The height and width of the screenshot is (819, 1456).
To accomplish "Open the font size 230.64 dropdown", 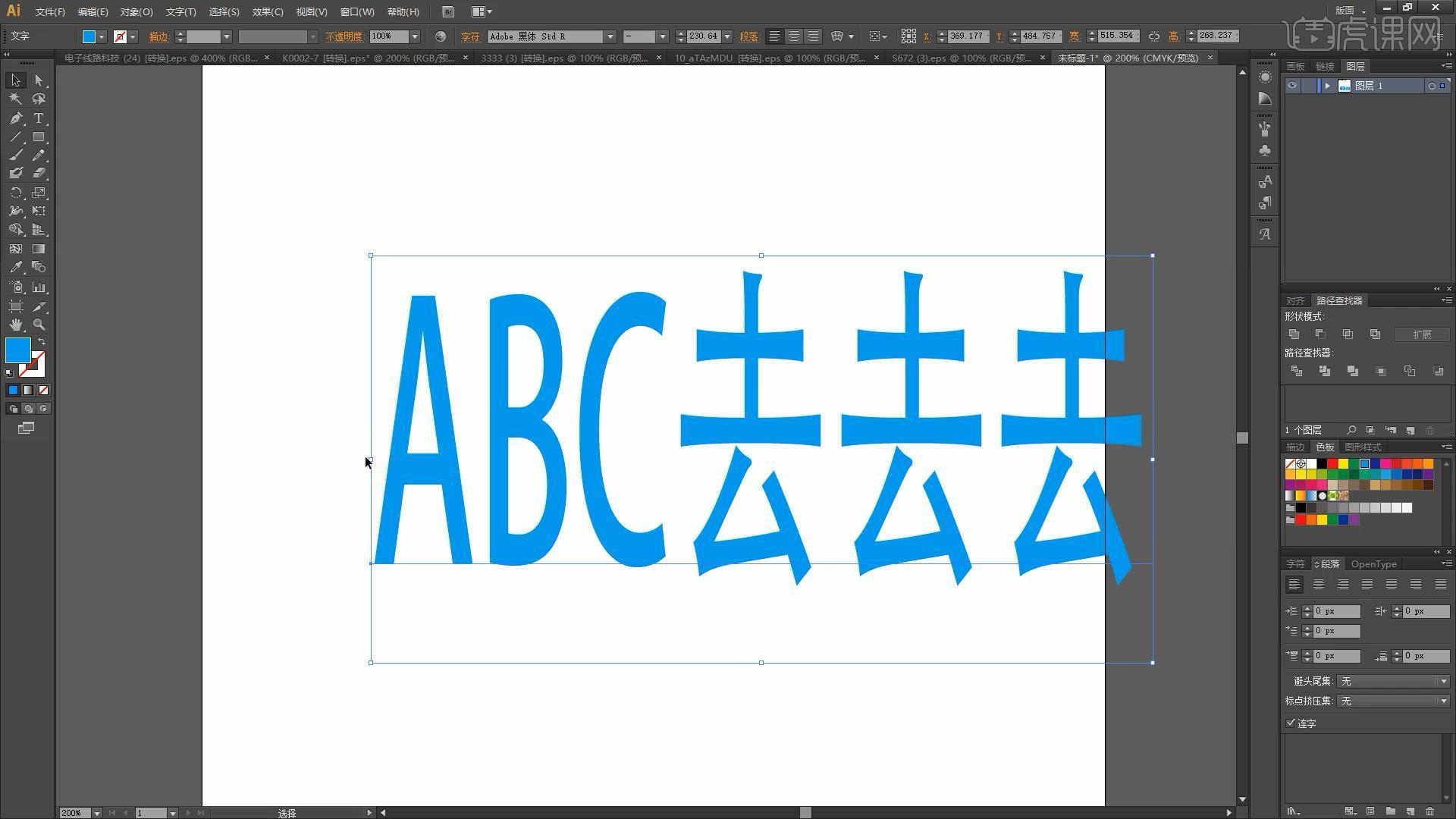I will (727, 36).
